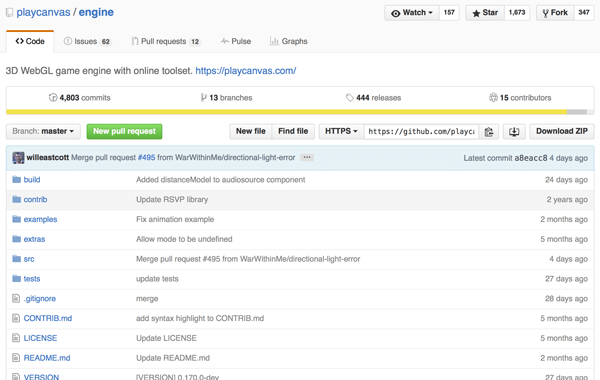View the 13 branches
Image resolution: width=600 pixels, height=380 pixels.
(226, 98)
